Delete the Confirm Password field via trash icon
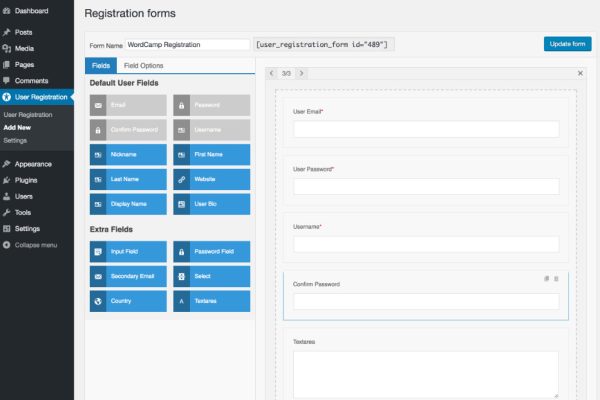The height and width of the screenshot is (400, 600). [x=557, y=278]
